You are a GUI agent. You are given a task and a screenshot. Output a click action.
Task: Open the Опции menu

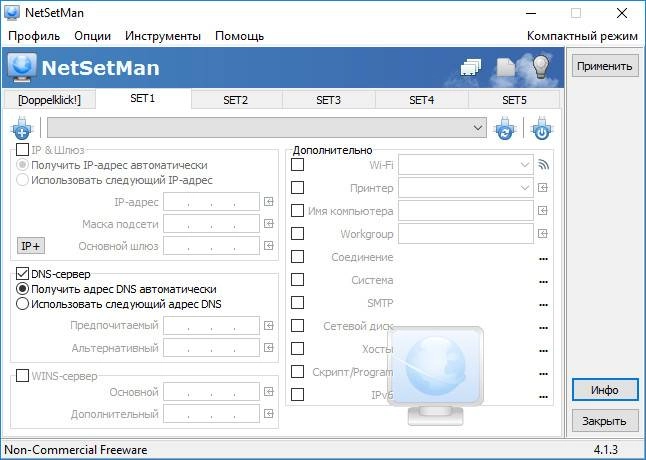[93, 36]
